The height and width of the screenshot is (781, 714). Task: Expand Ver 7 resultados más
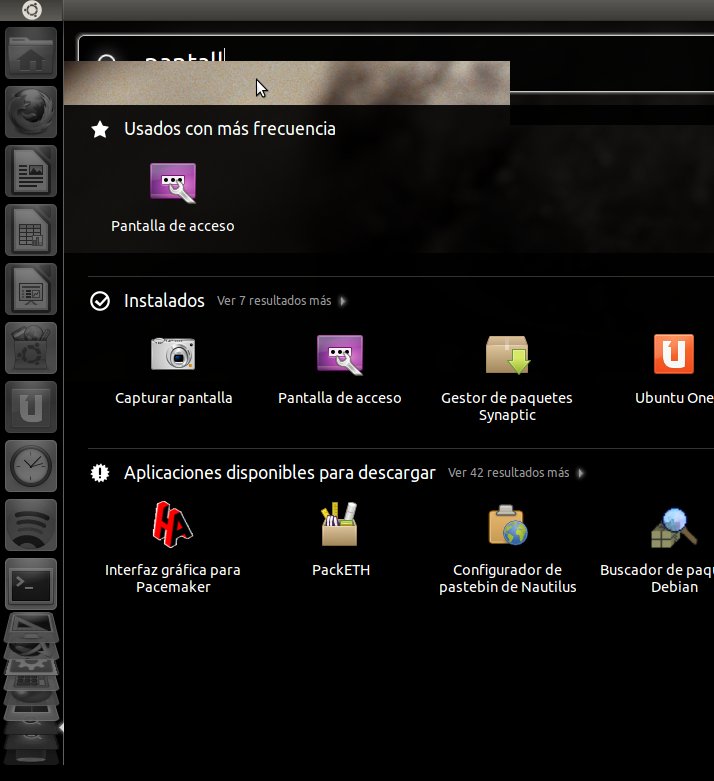click(x=281, y=301)
